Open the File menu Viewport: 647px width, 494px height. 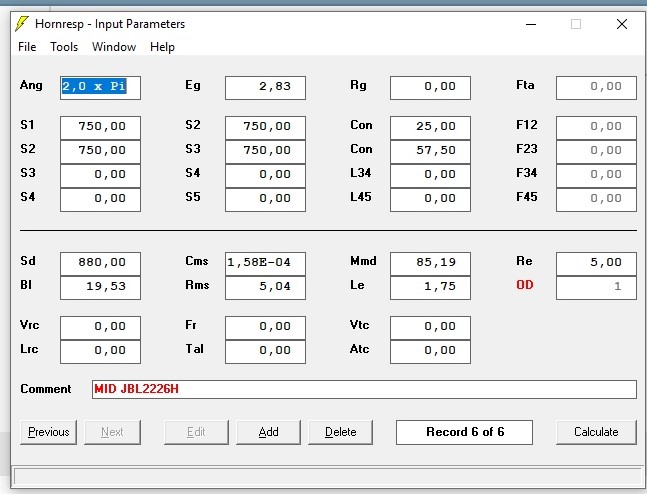pos(27,47)
